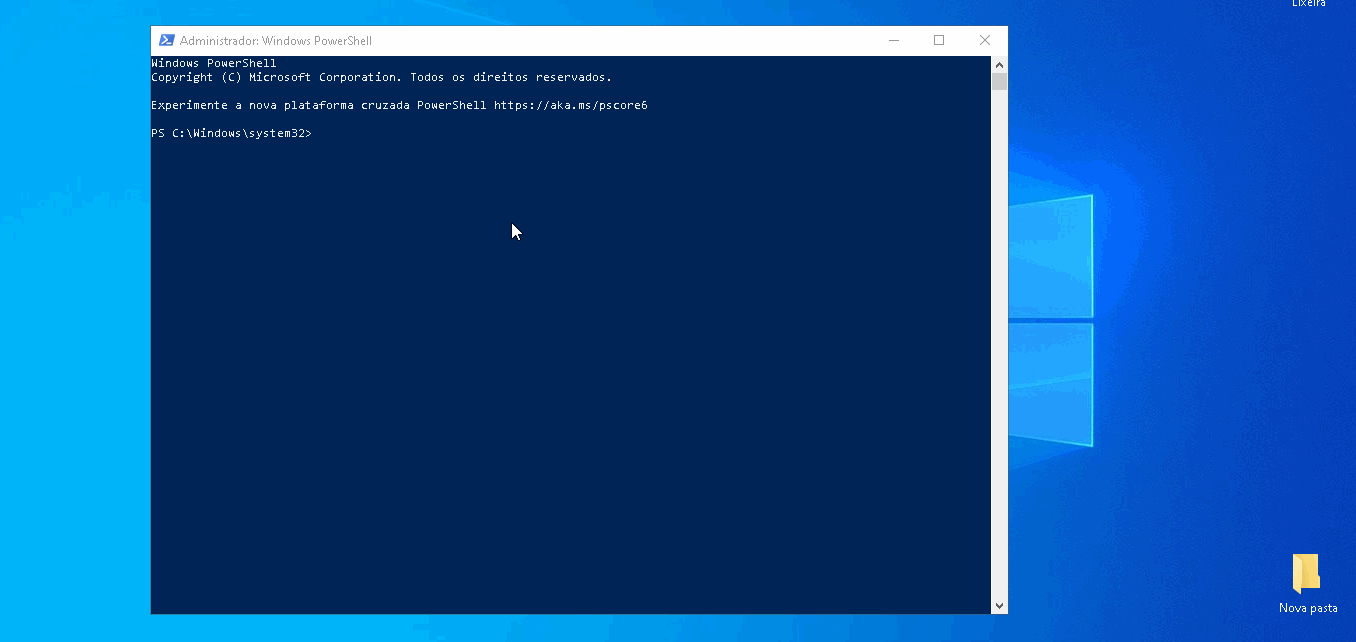
Task: Click the 'Administrador: Windows PowerShell' title text
Action: 276,41
